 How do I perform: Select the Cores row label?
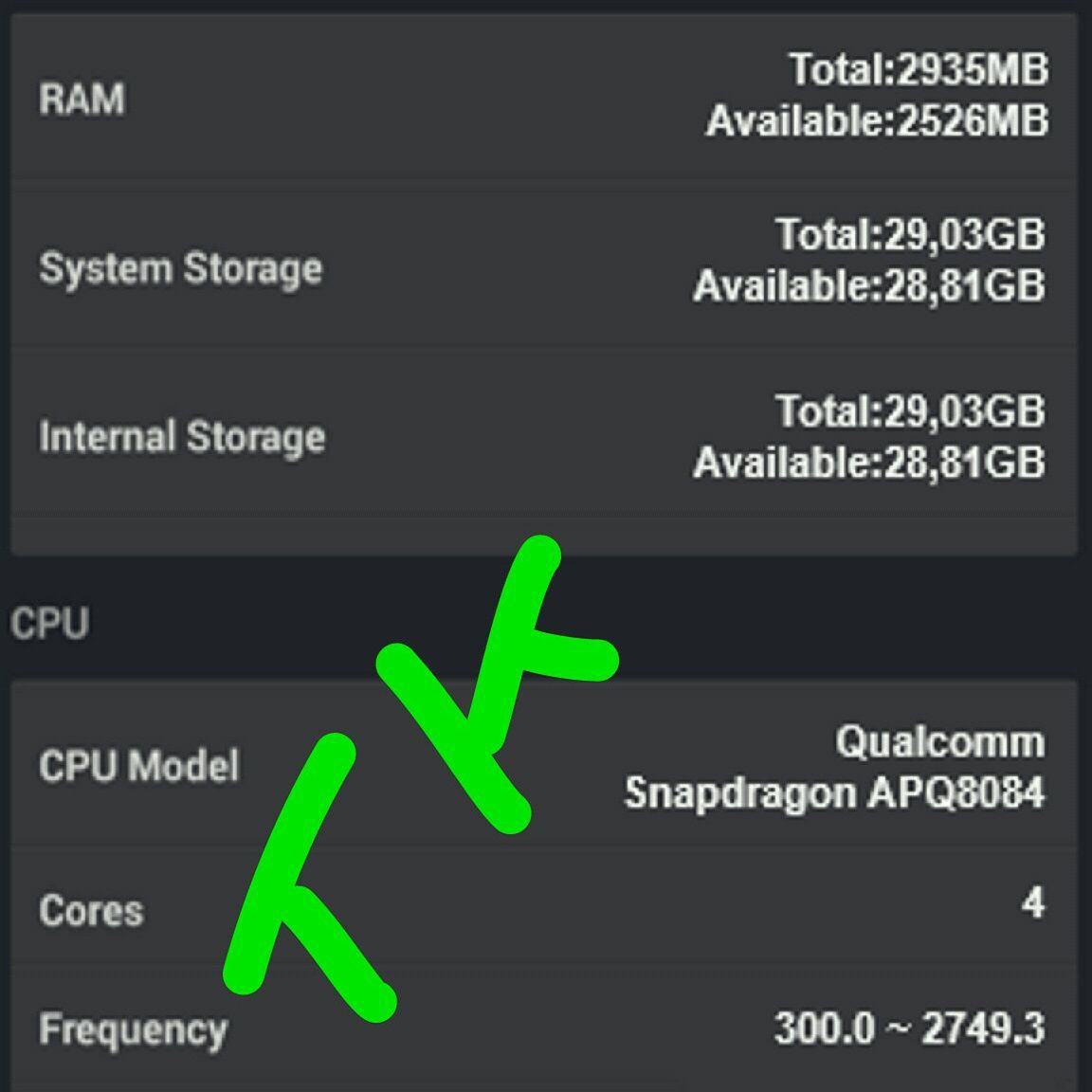point(91,911)
